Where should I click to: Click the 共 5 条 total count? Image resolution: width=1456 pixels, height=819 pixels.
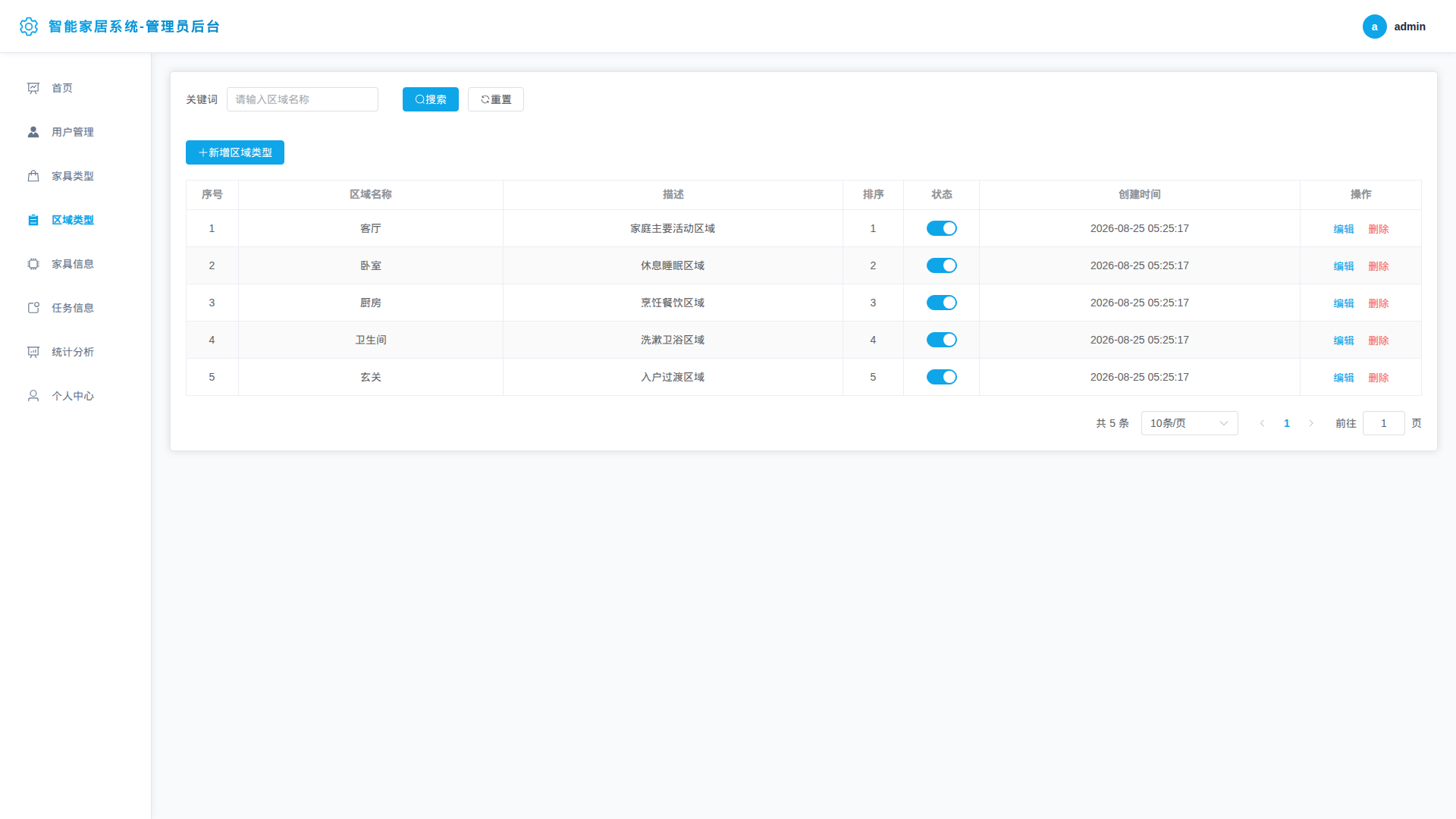[1112, 423]
